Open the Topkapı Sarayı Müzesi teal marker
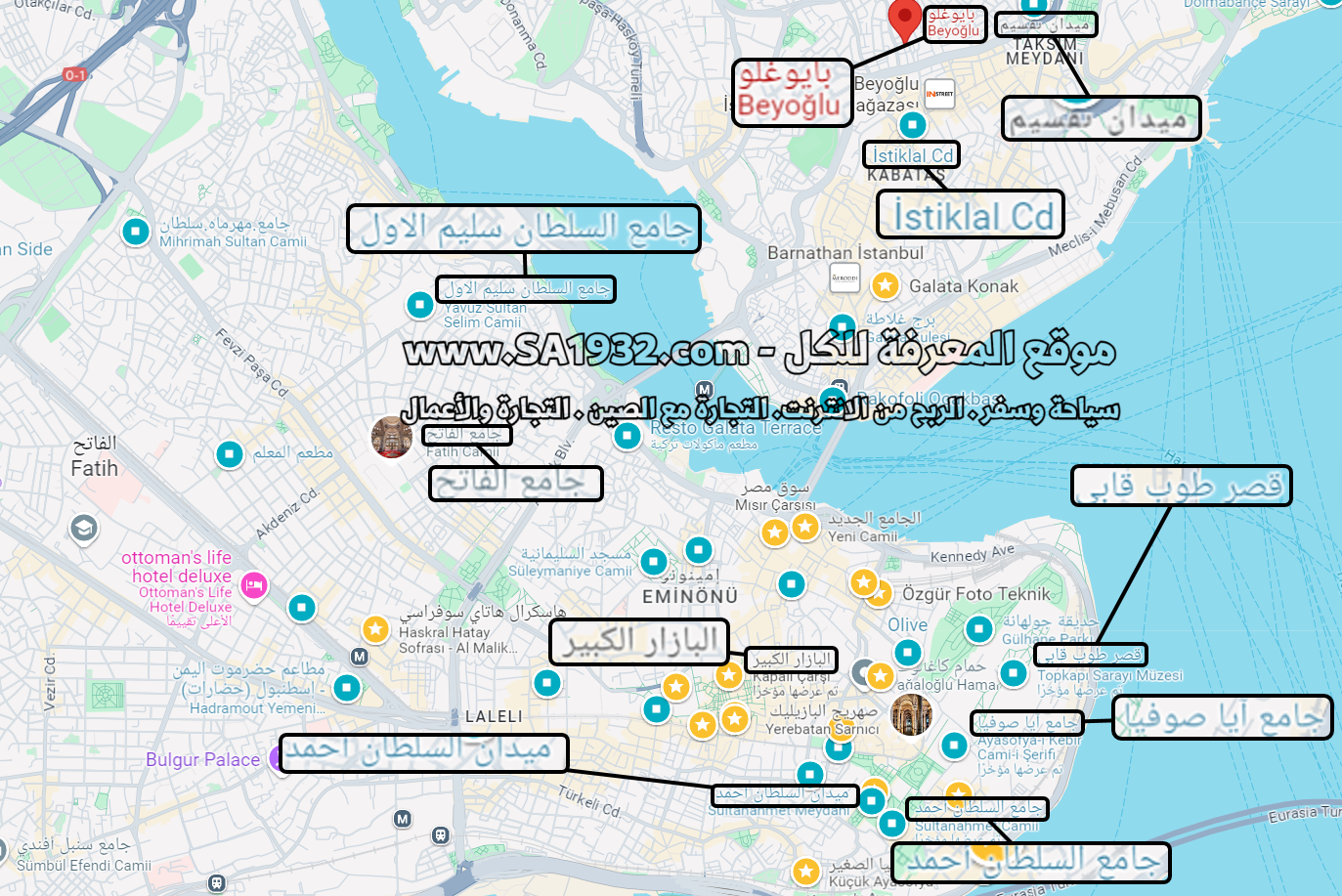Image resolution: width=1342 pixels, height=896 pixels. (x=1014, y=672)
